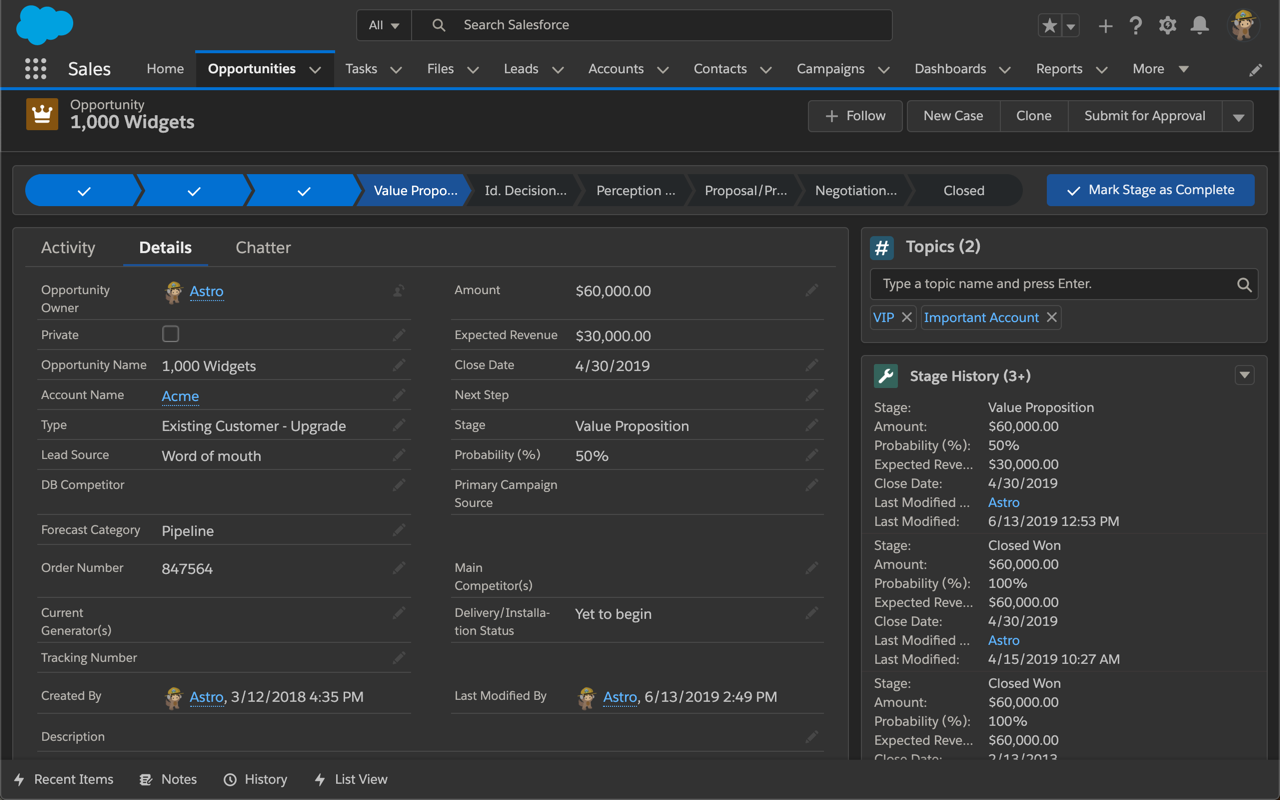This screenshot has width=1280, height=800.
Task: Expand the Accounts tab chevron
Action: point(662,70)
